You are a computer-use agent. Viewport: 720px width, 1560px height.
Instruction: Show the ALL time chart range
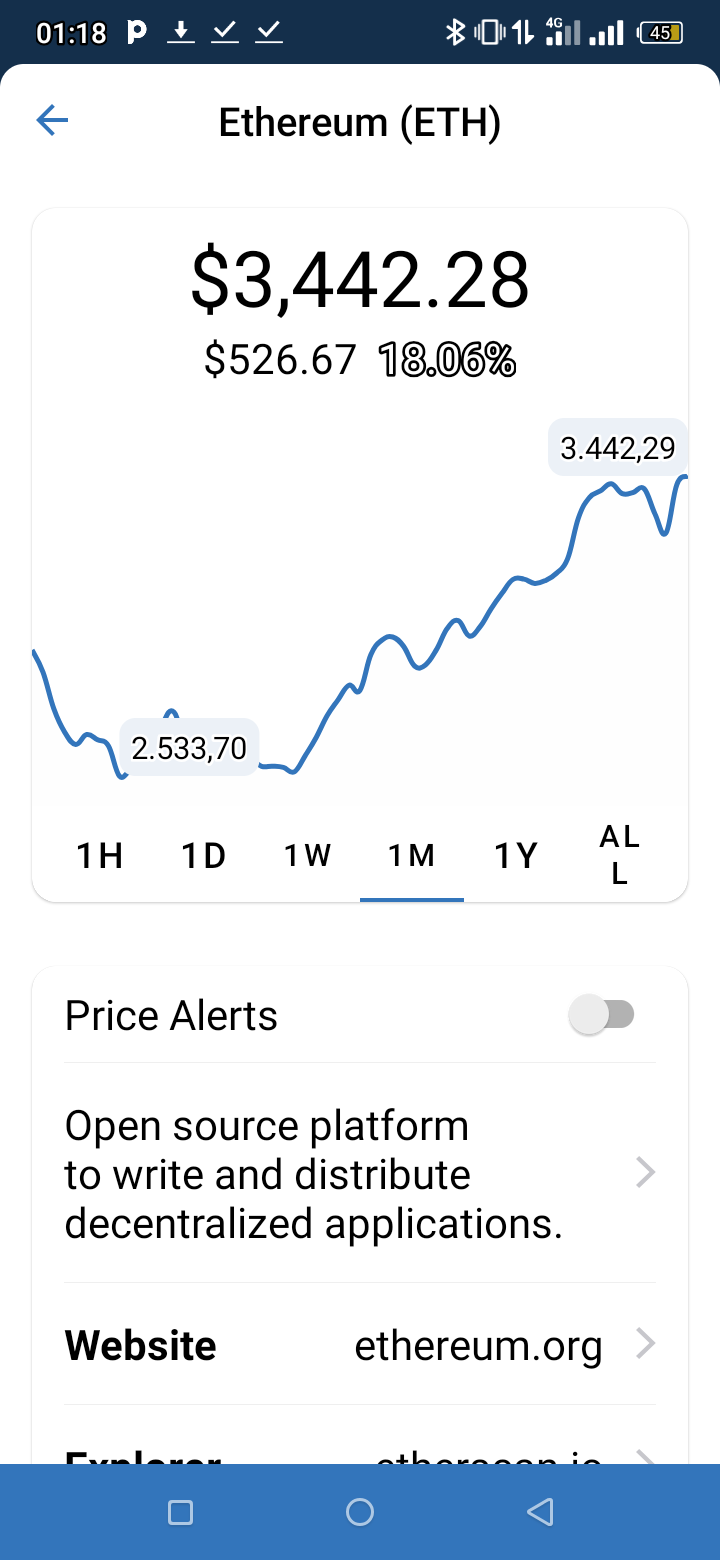point(620,855)
